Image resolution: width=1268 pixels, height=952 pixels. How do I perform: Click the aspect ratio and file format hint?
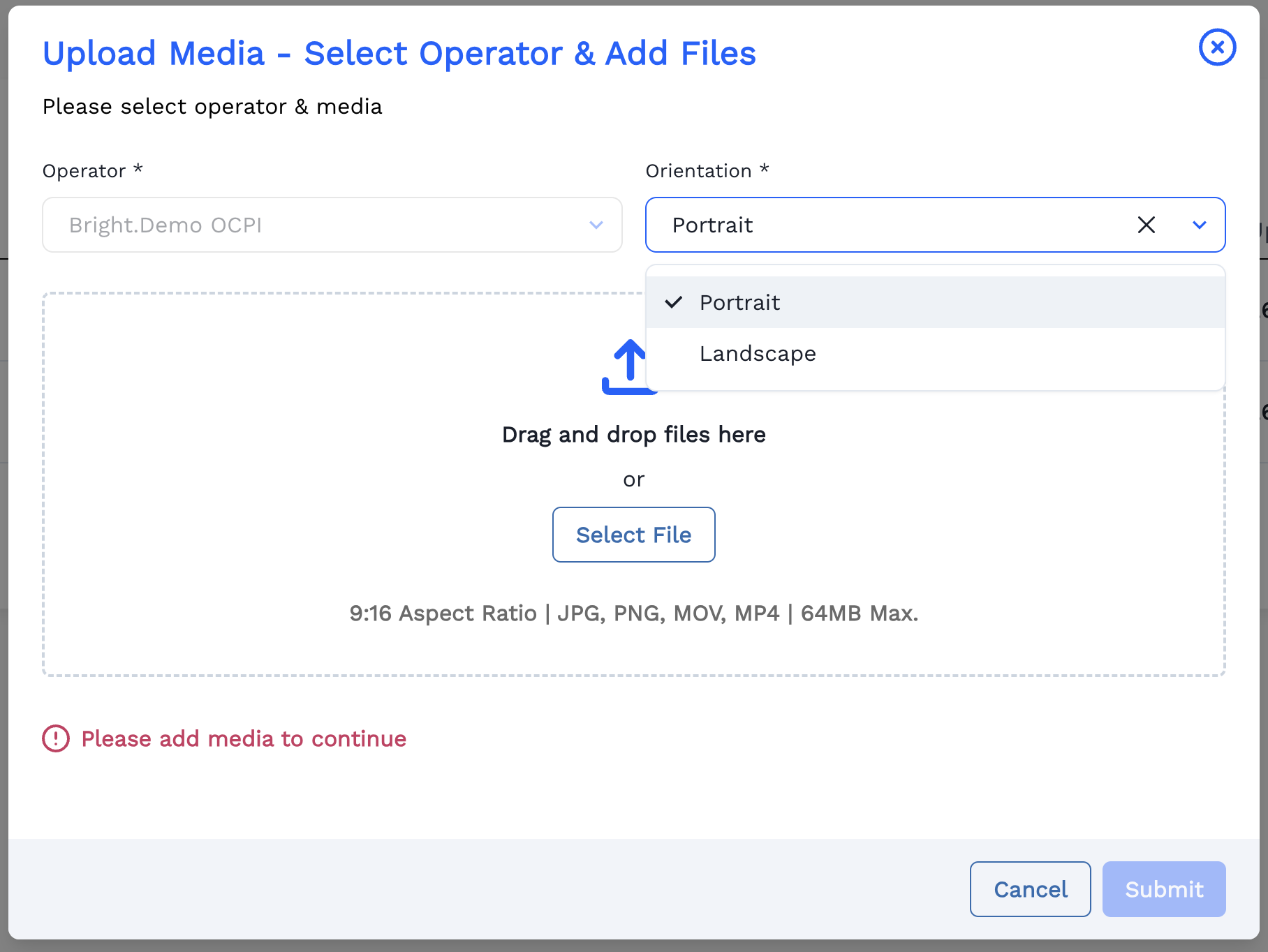point(633,613)
